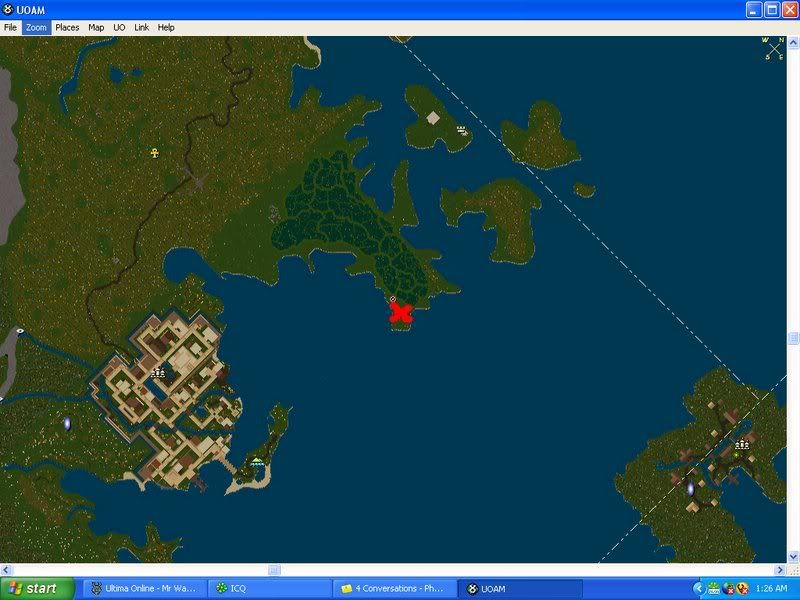
Task: Click the UOAM icon in the title bar
Action: coord(8,9)
